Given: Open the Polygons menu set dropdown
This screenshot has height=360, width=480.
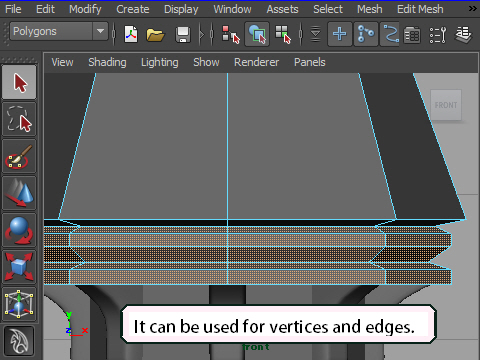Looking at the screenshot, I should tap(59, 31).
